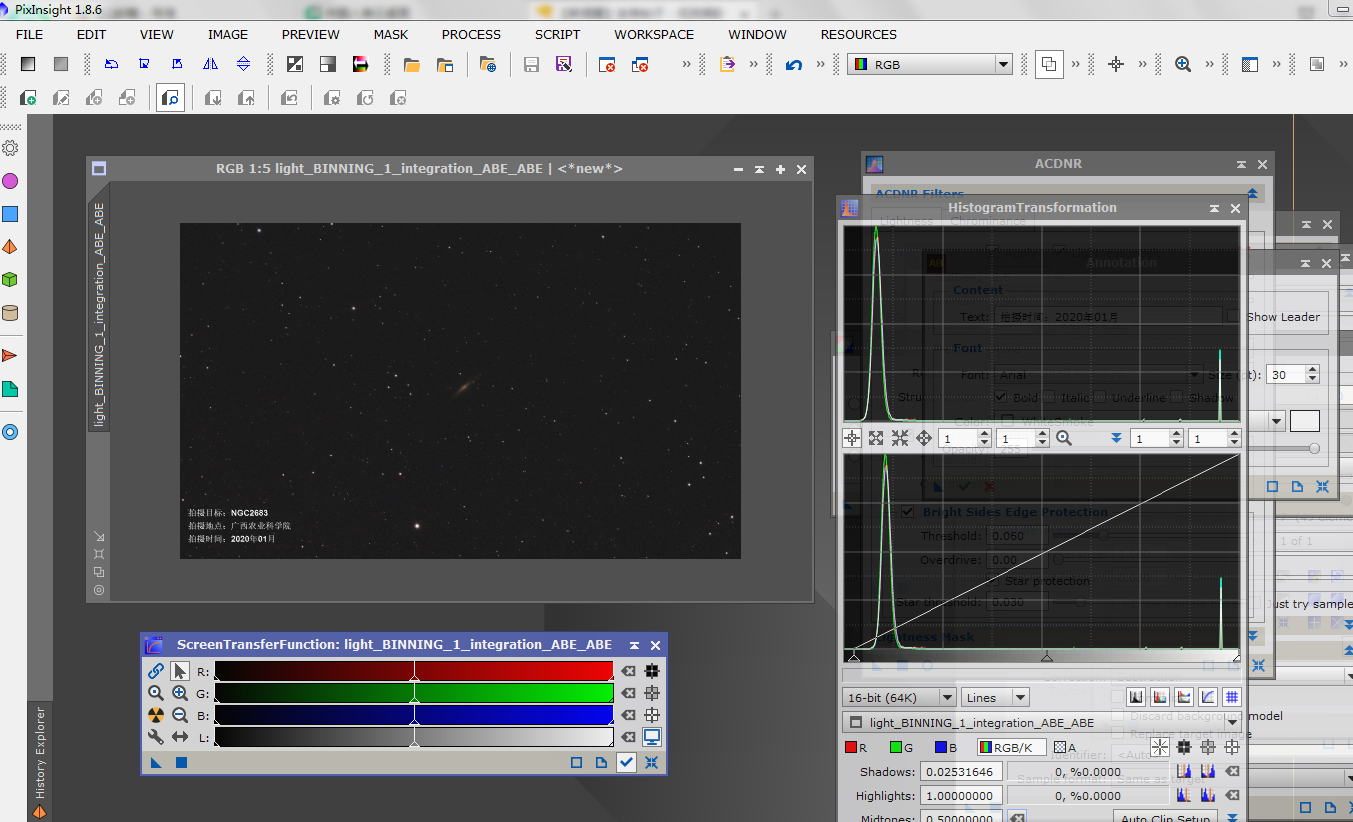Click the STF new instance triangle
The image size is (1353, 822).
click(x=156, y=762)
